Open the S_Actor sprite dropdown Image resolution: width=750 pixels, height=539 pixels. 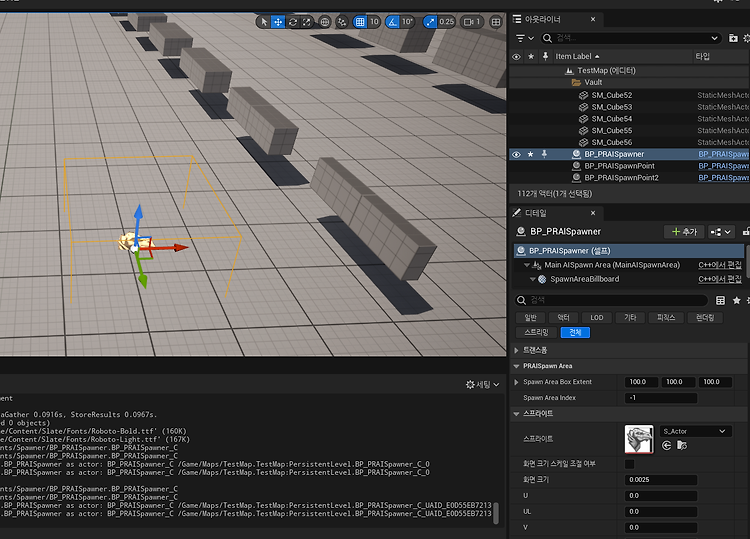click(695, 431)
